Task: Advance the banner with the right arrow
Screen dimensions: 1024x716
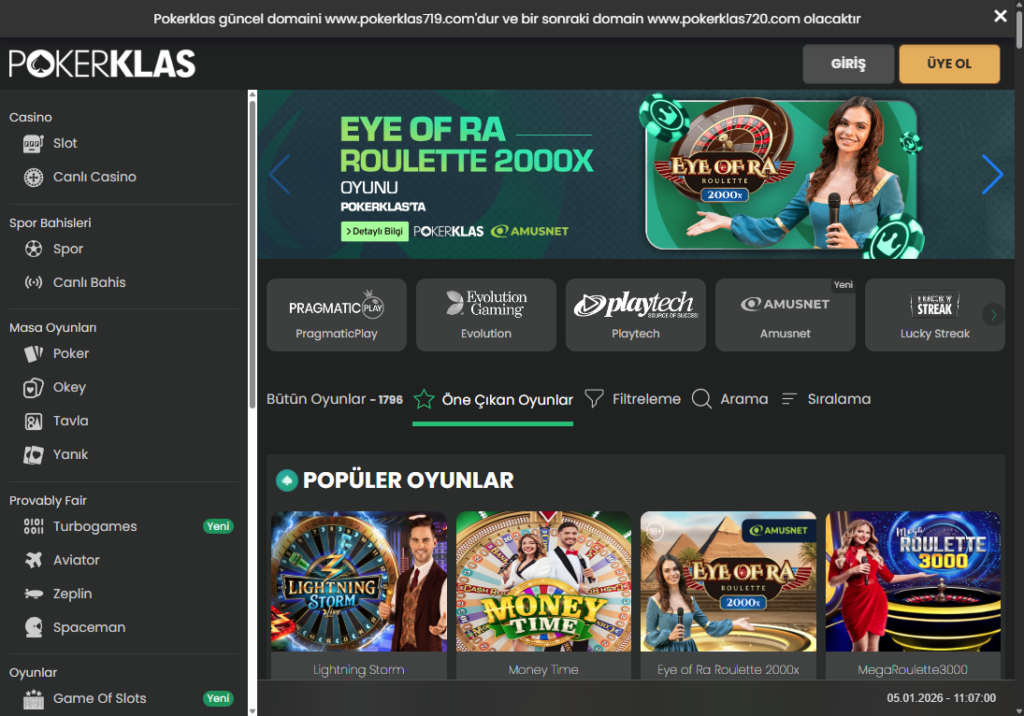Action: click(x=991, y=175)
